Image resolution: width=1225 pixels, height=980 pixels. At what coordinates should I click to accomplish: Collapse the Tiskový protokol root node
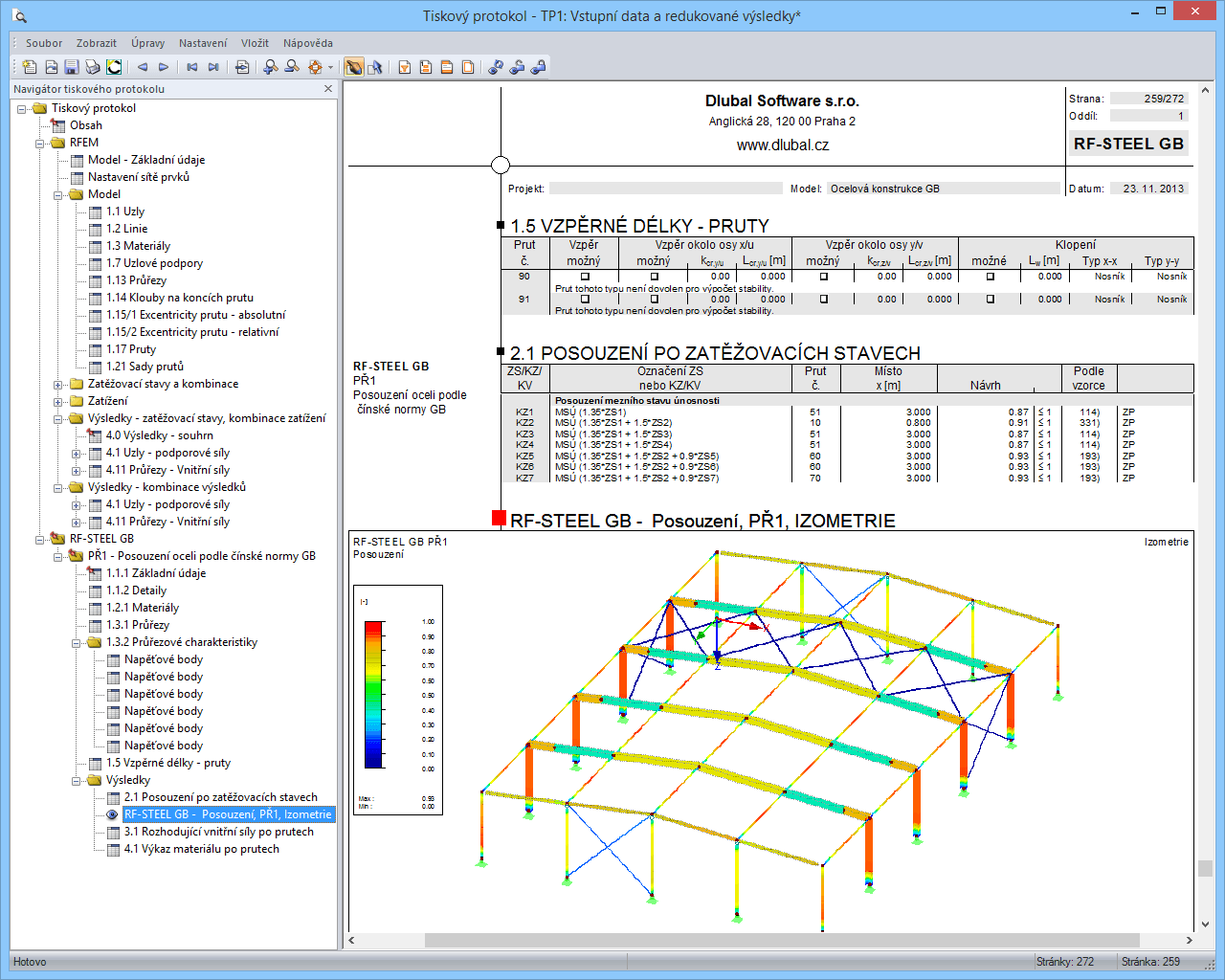pos(22,108)
